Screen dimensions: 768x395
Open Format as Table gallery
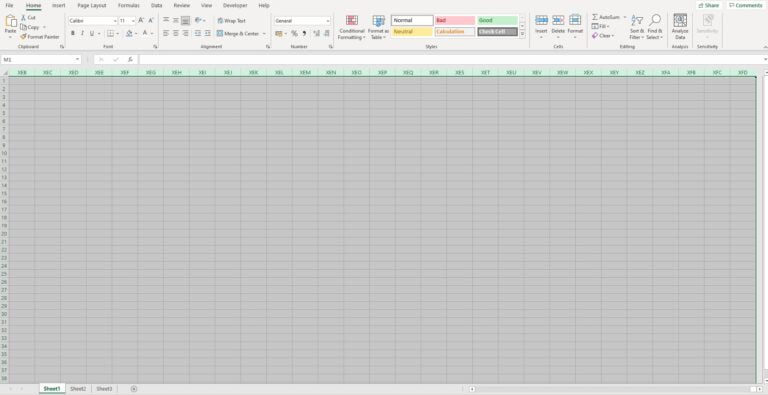379,27
